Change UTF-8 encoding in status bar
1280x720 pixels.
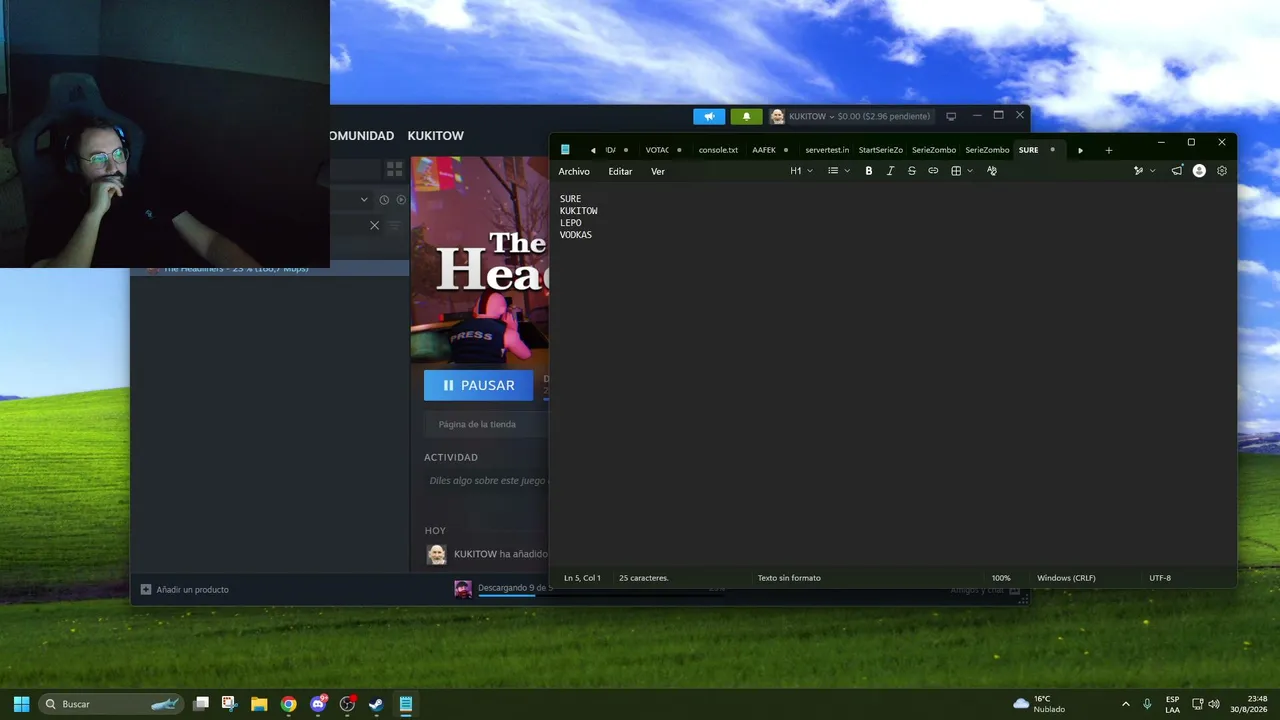pyautogui.click(x=1160, y=578)
